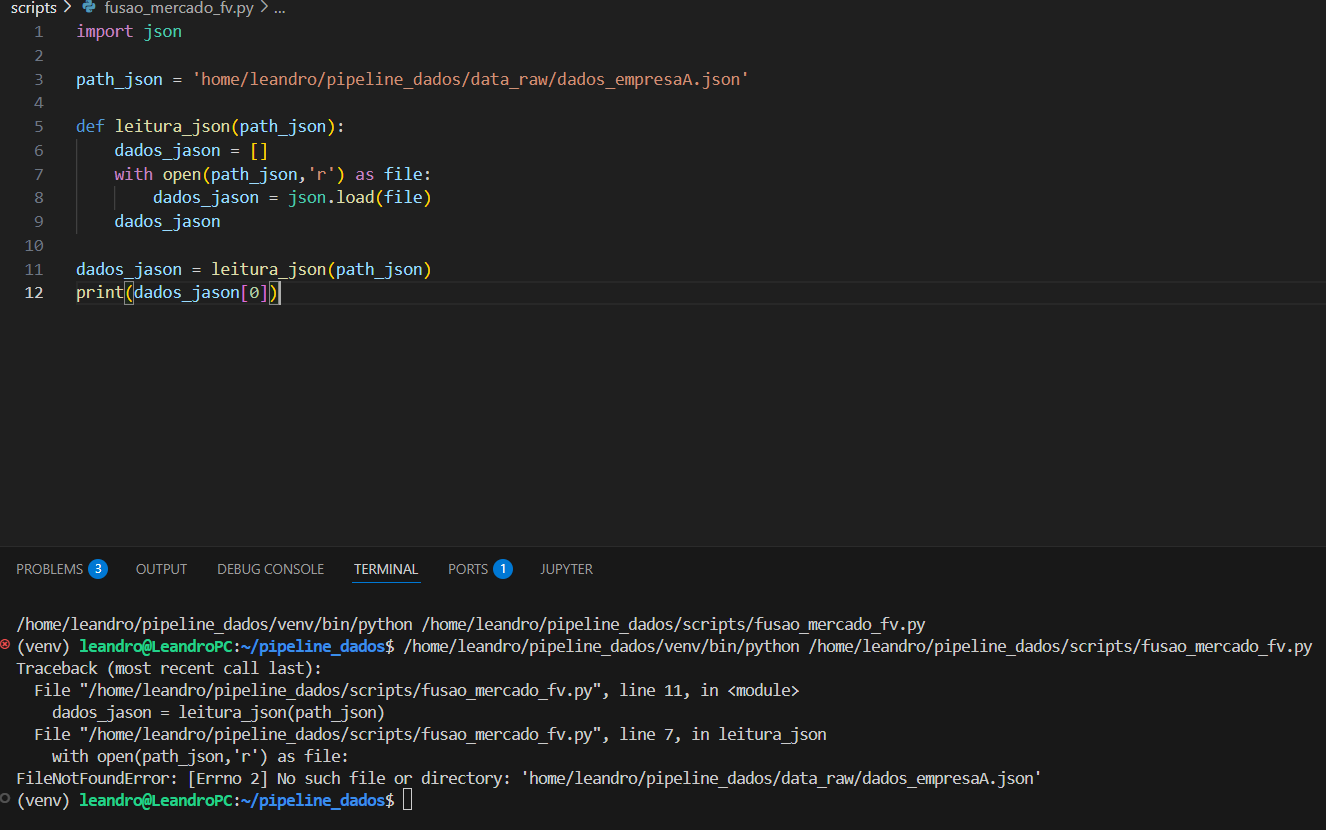Open the PORTS tab
Screen dimensions: 1326x830
coord(468,569)
